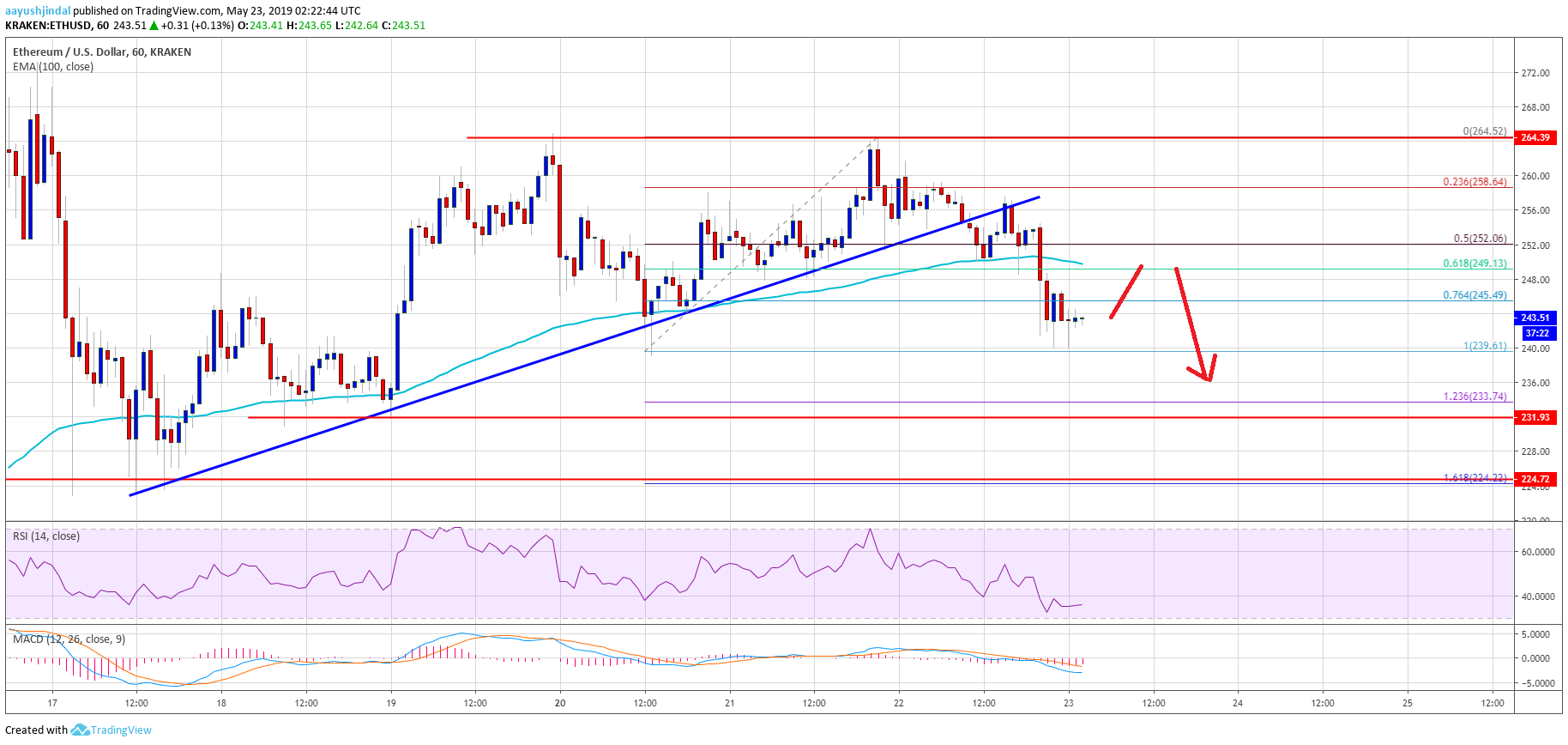This screenshot has width=1568, height=745.
Task: Click the date 23 on the time axis
Action: 1068,703
